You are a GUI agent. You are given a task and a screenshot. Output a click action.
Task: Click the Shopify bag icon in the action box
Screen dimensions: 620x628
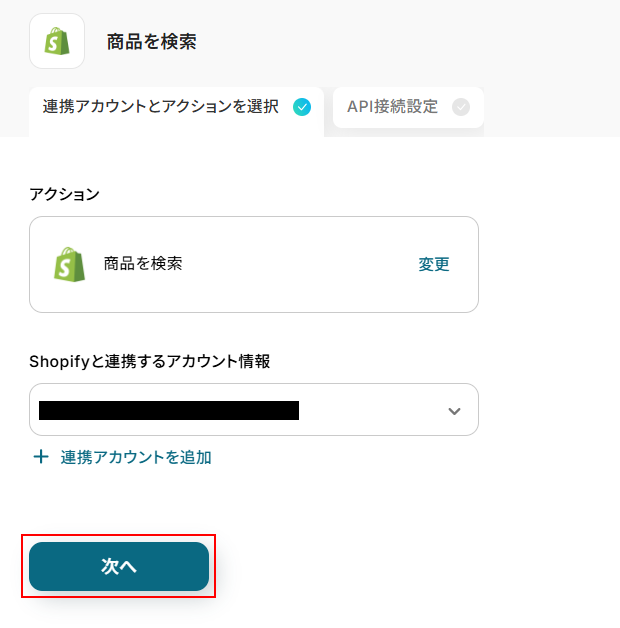pyautogui.click(x=69, y=265)
